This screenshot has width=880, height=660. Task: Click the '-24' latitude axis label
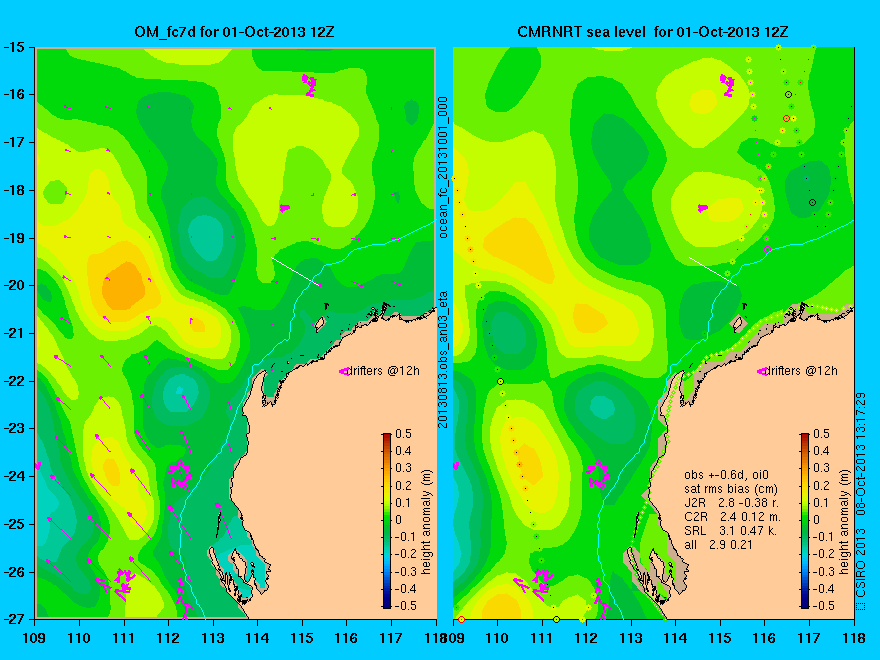pyautogui.click(x=14, y=476)
